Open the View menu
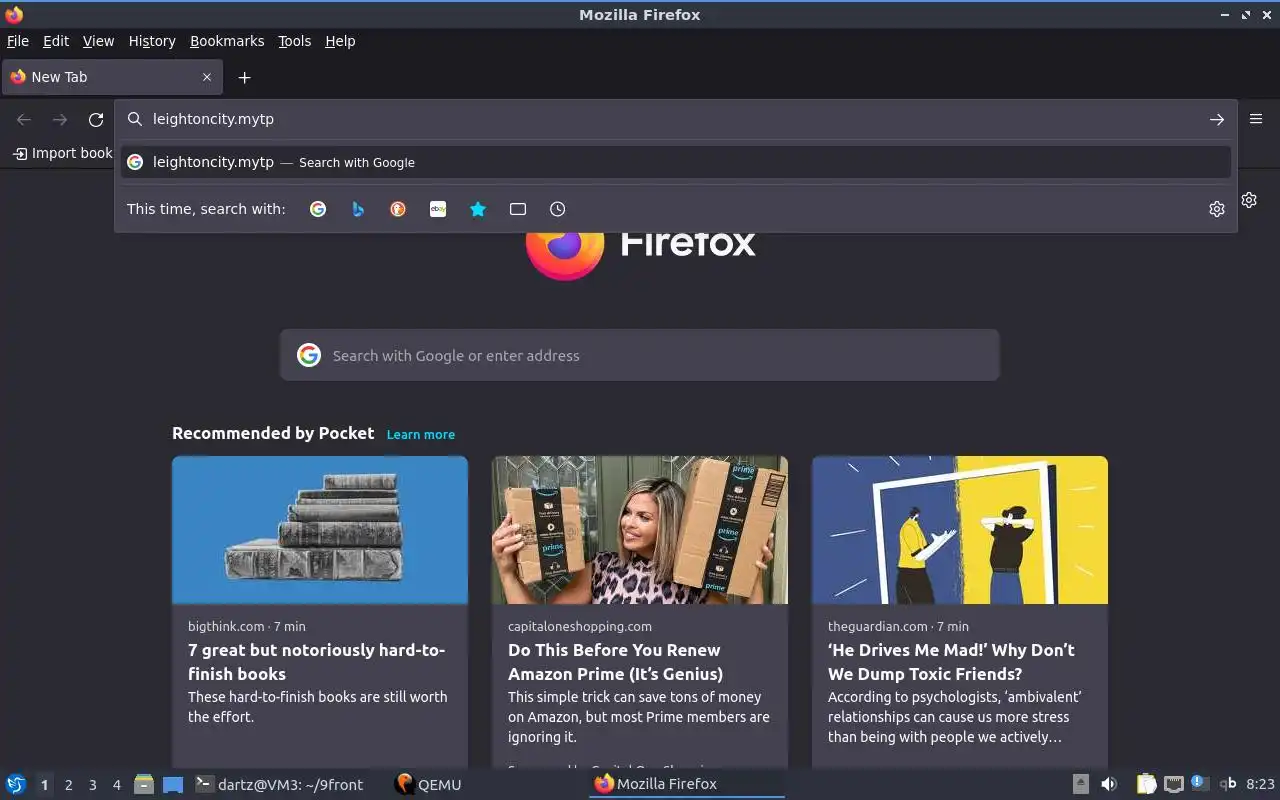Viewport: 1280px width, 800px height. click(x=98, y=41)
